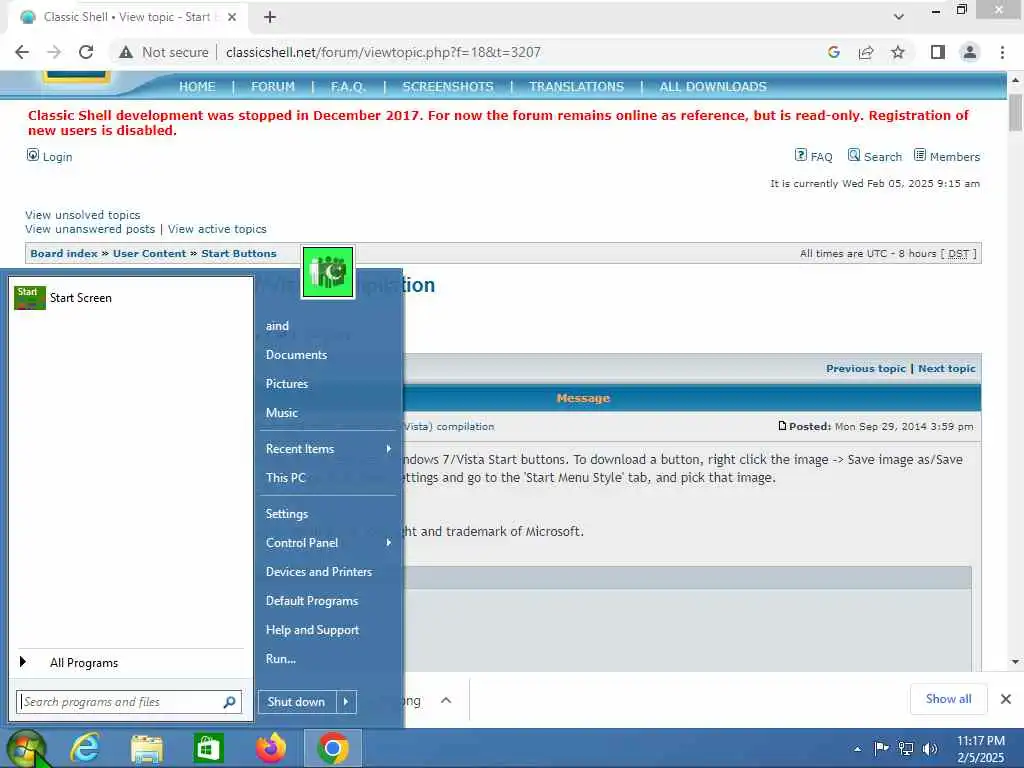
Task: Open a new browser tab
Action: [270, 17]
